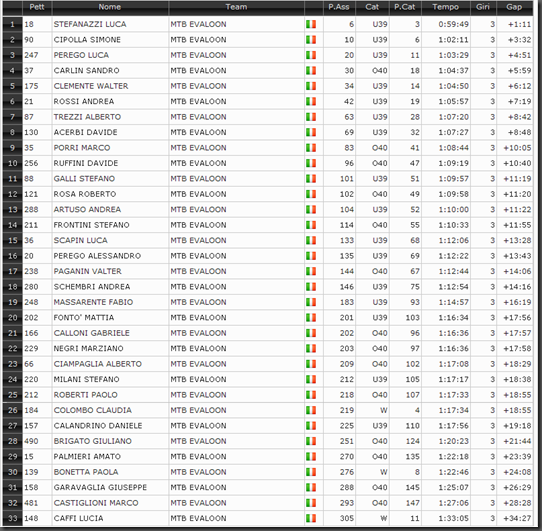
Task: Click flag icon next to CAFFI LUCIA
Action: pyautogui.click(x=311, y=518)
